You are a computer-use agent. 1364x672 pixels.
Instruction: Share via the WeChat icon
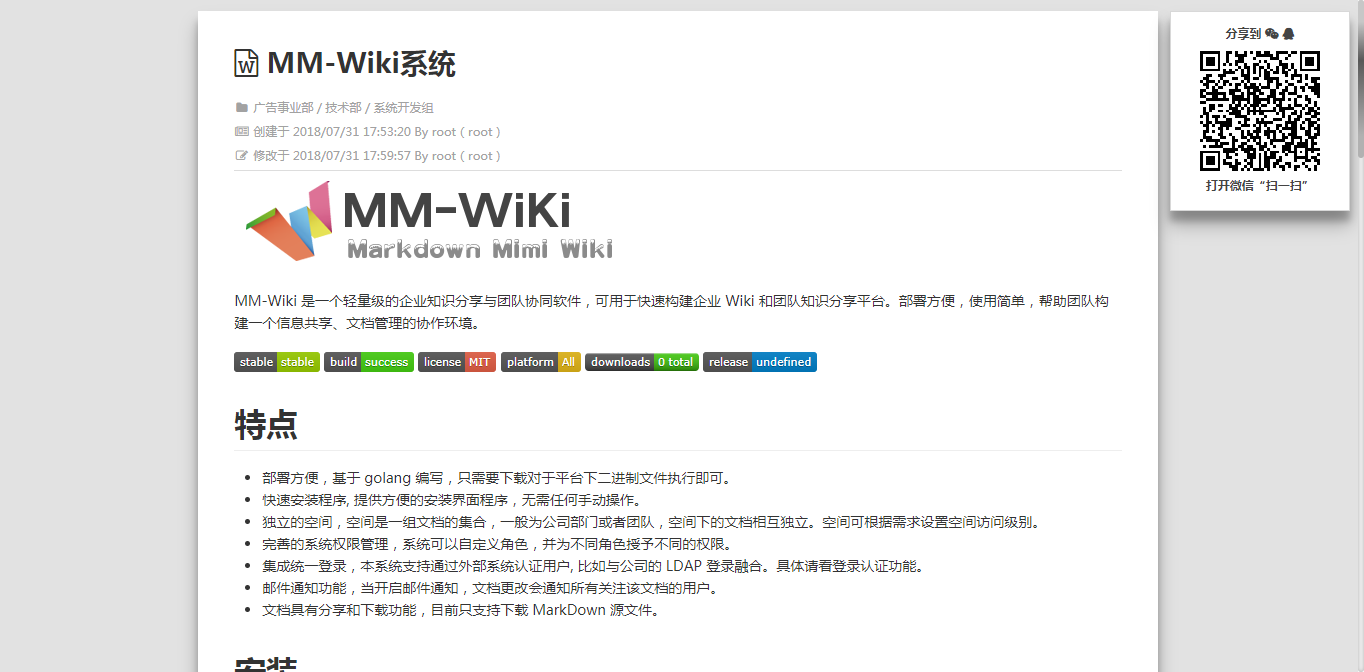(x=1272, y=33)
